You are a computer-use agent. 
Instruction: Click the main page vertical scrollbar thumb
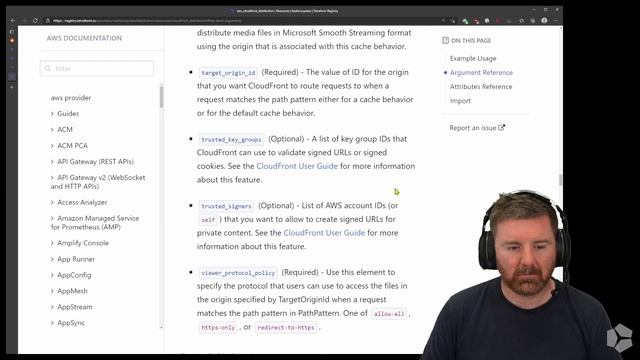(560, 180)
